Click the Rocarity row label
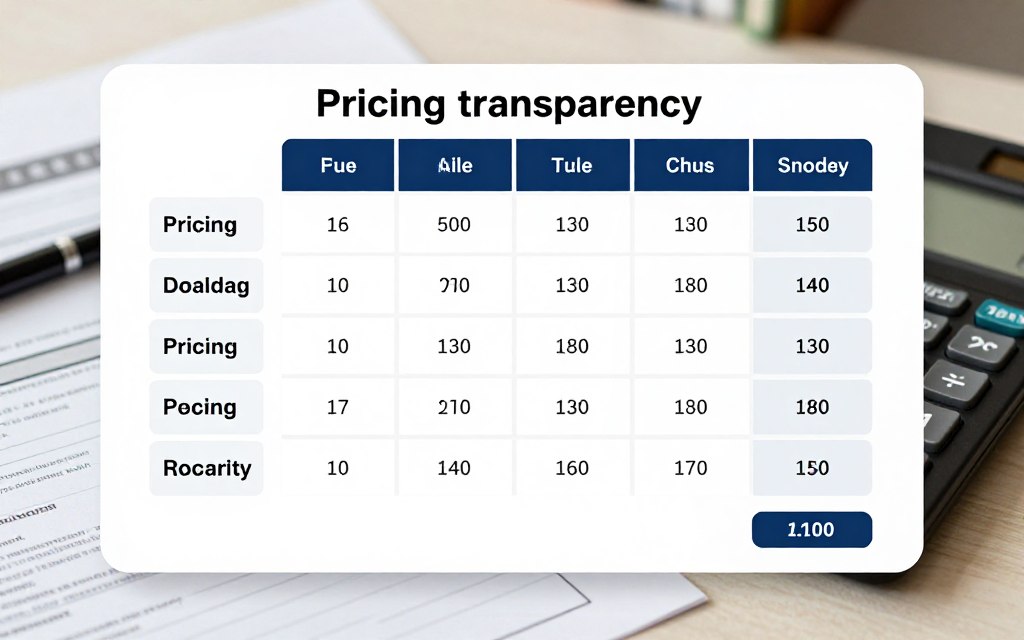Image resolution: width=1024 pixels, height=640 pixels. point(207,468)
